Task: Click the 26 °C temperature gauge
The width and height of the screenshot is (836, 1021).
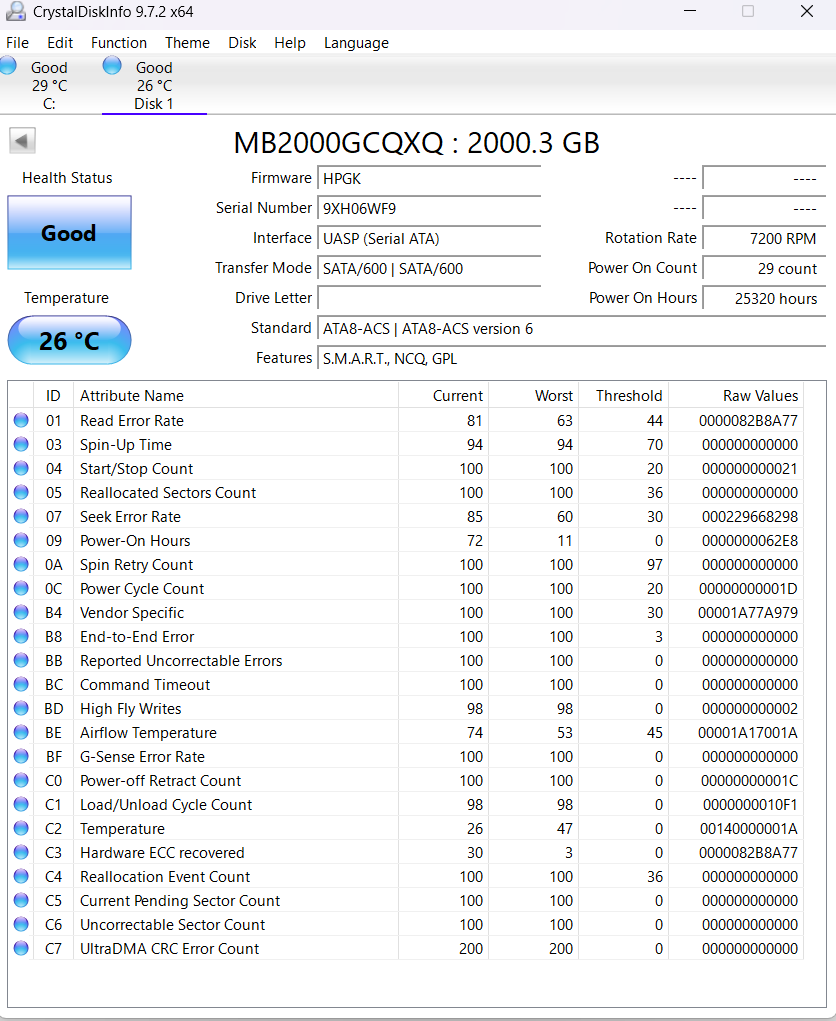Action: pos(69,340)
